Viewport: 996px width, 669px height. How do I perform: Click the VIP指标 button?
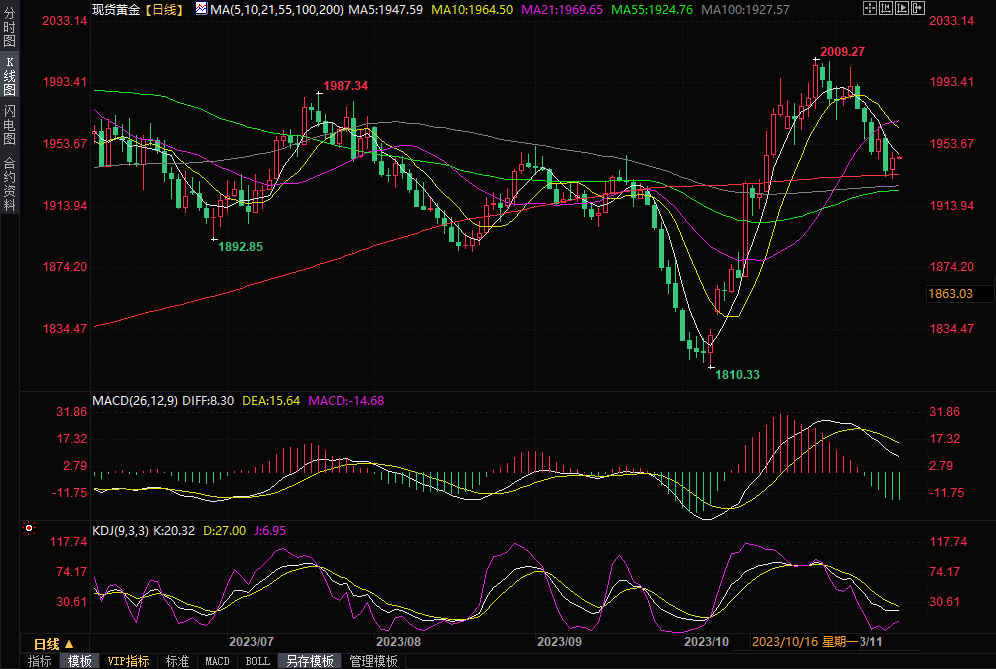click(128, 661)
